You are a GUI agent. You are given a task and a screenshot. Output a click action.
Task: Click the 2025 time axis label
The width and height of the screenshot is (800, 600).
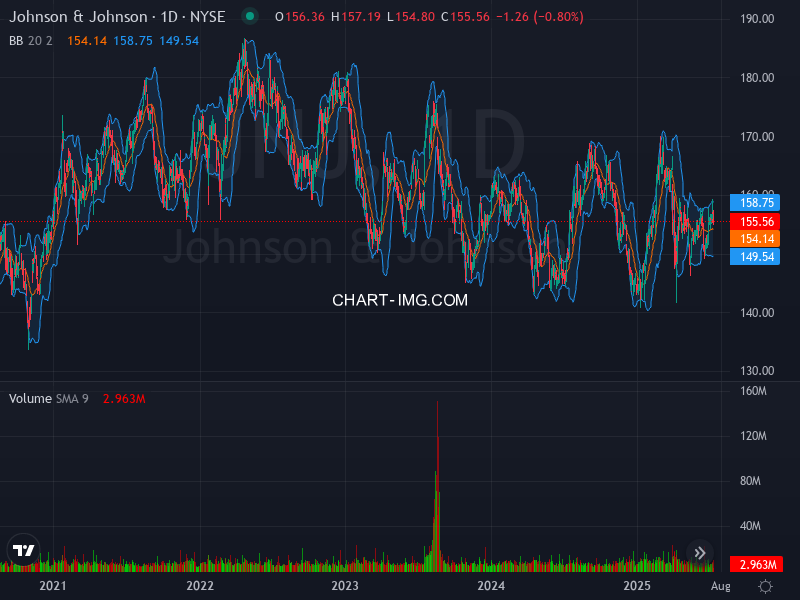(637, 586)
